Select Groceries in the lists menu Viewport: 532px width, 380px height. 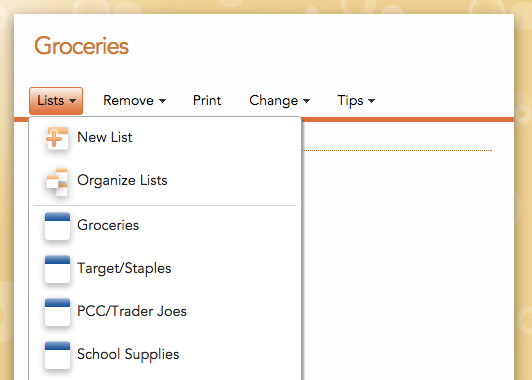108,225
